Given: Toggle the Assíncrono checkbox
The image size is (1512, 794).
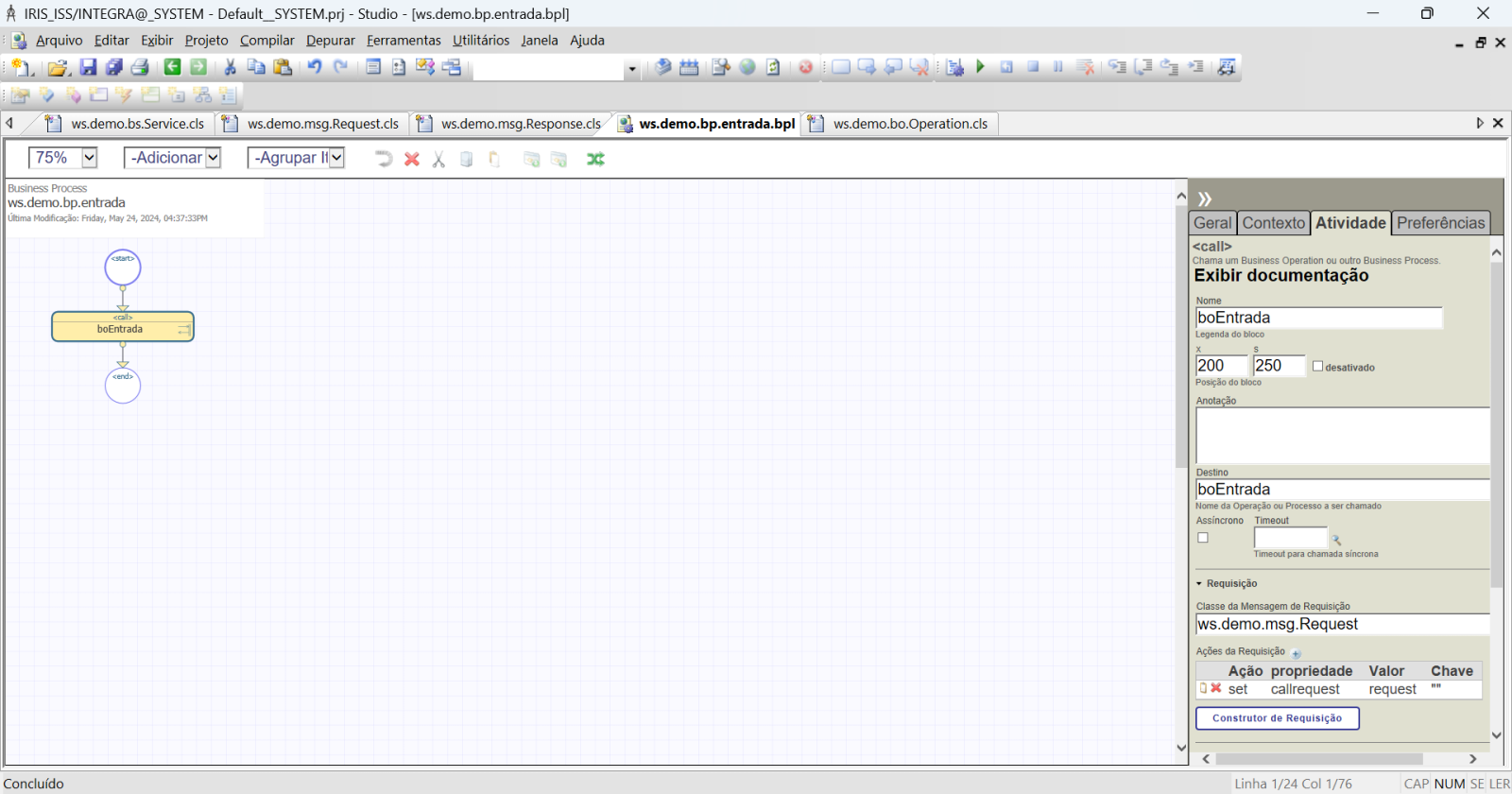Looking at the screenshot, I should click(x=1203, y=538).
